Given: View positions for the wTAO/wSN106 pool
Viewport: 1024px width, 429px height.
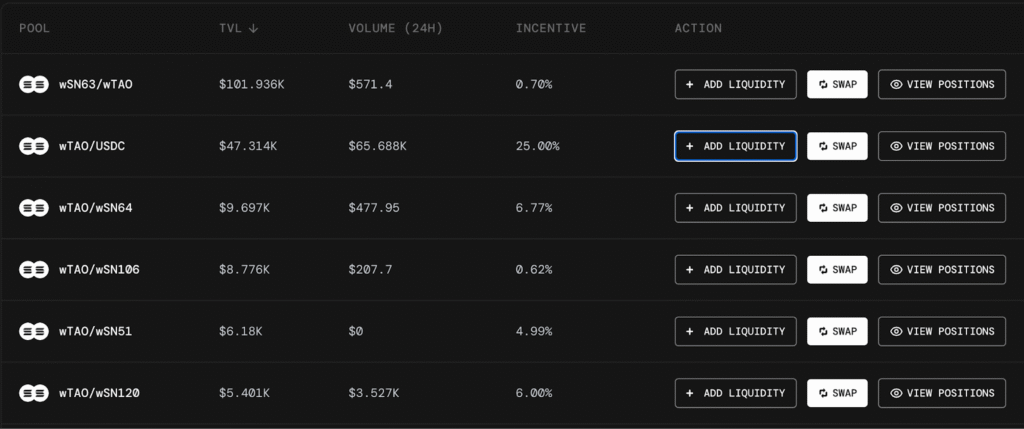Looking at the screenshot, I should coord(942,270).
